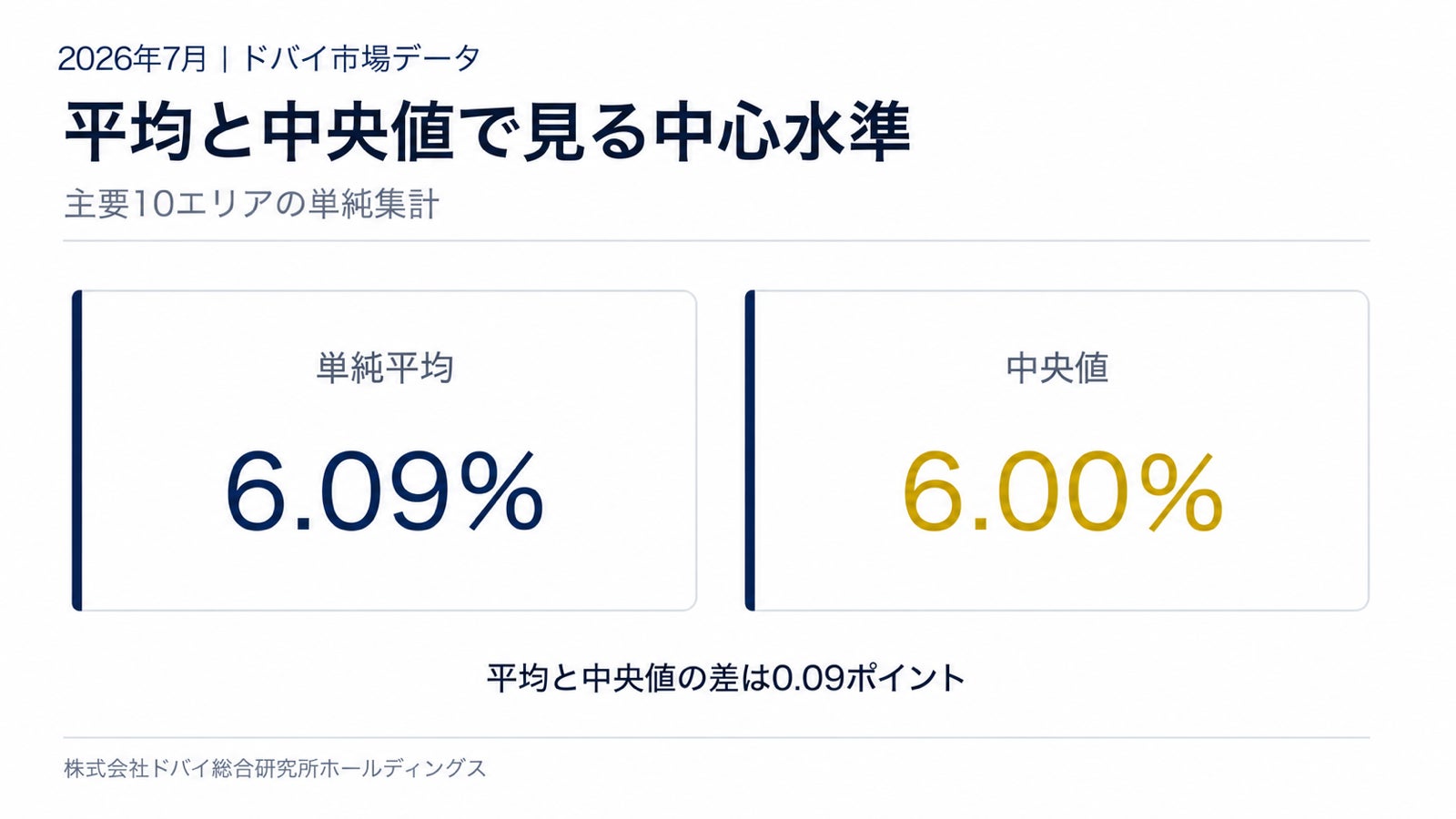Image resolution: width=1456 pixels, height=819 pixels.
Task: Click "中心水準" at the end of the title
Action: click(x=781, y=132)
